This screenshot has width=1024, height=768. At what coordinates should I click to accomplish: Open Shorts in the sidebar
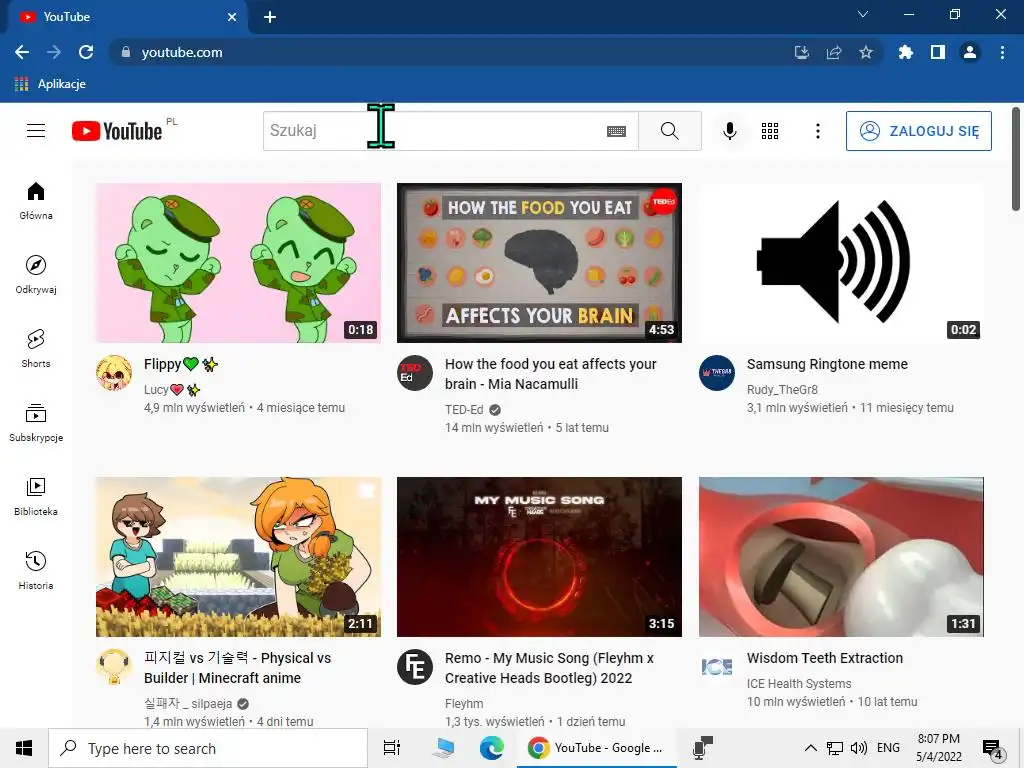(36, 349)
